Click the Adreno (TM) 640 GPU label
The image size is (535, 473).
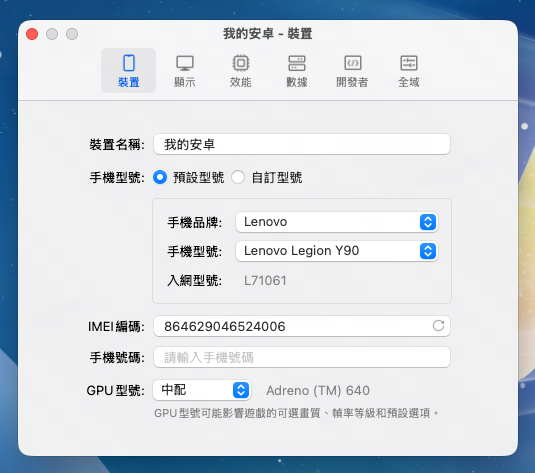[318, 390]
